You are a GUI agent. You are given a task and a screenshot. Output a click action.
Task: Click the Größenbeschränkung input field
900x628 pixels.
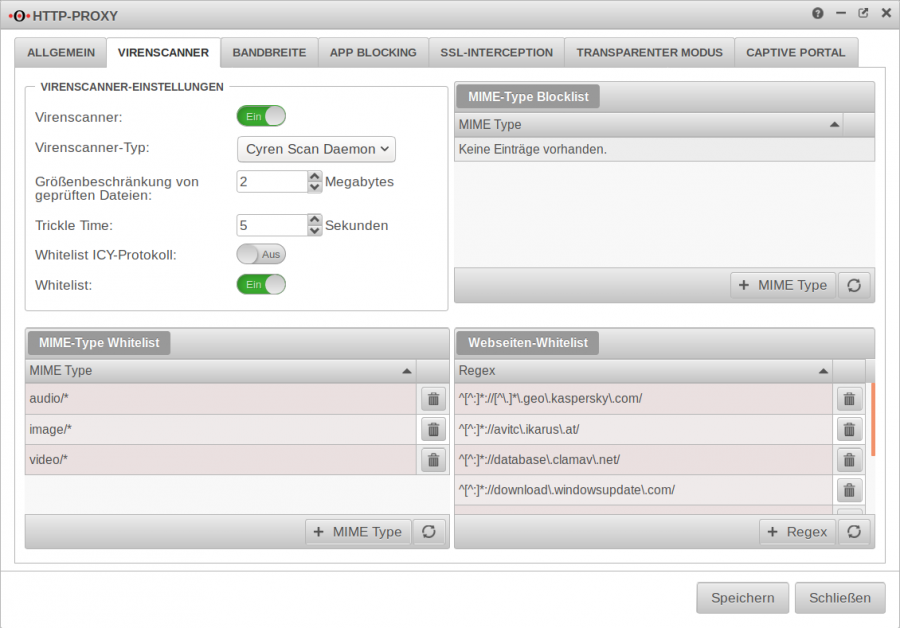coord(270,181)
